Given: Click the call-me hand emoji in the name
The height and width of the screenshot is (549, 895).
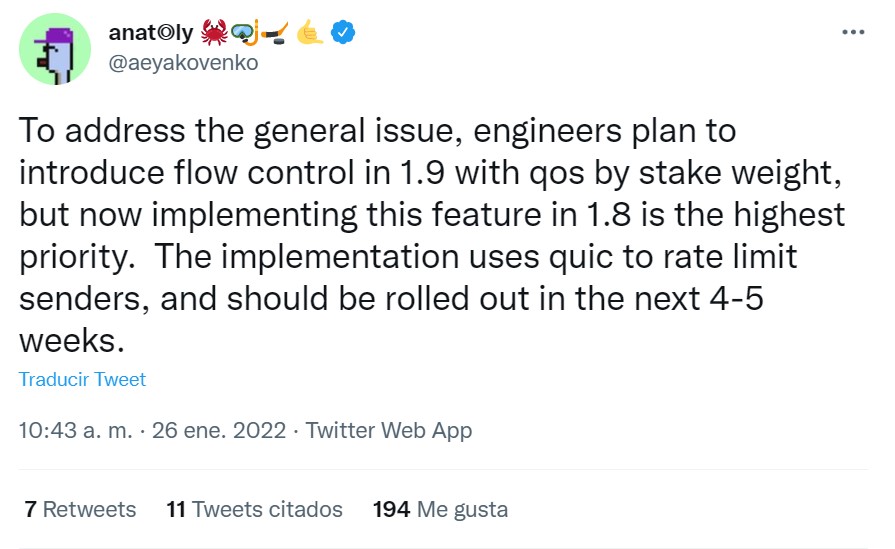Looking at the screenshot, I should (x=310, y=33).
